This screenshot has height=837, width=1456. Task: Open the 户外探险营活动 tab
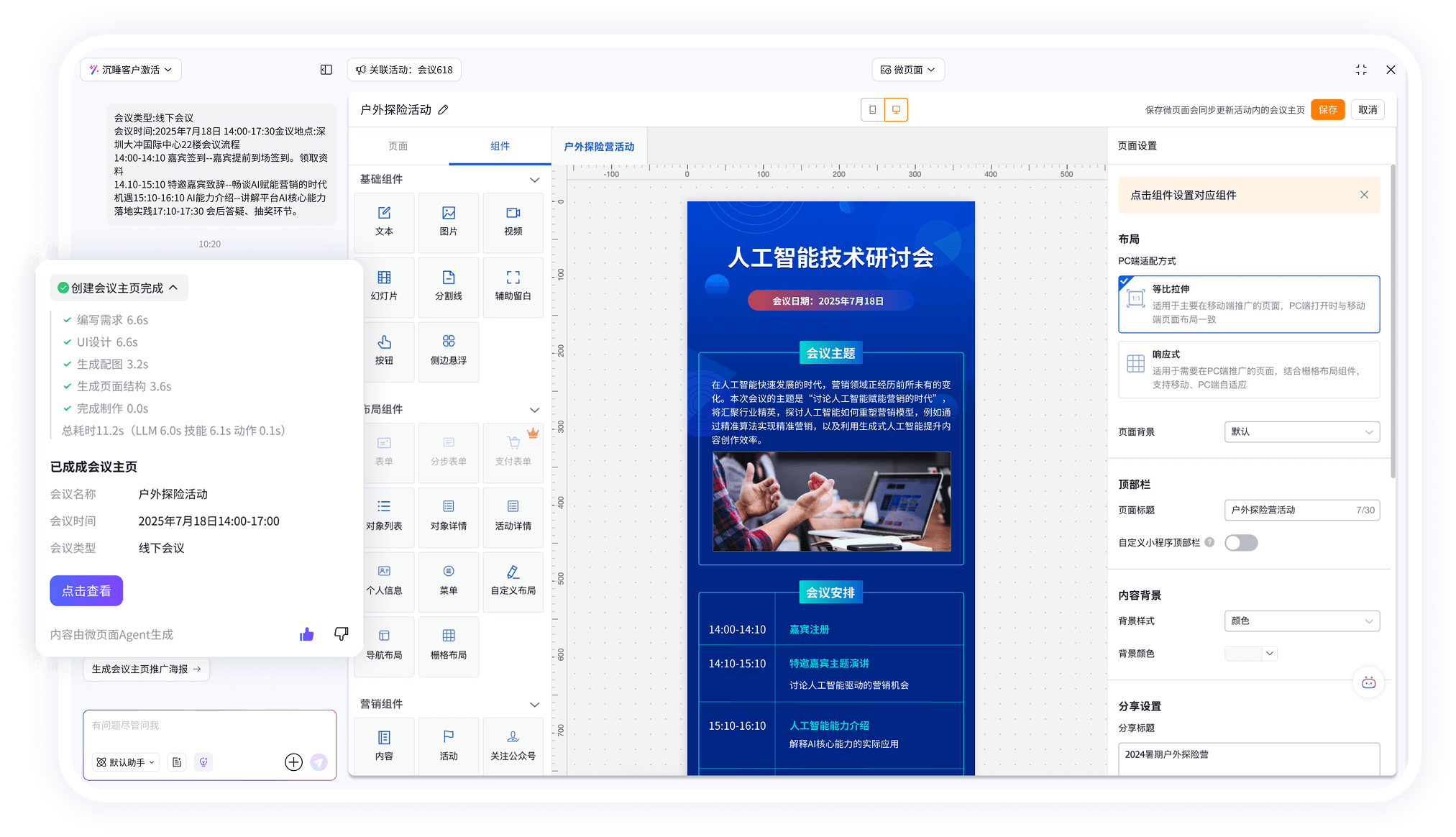point(599,146)
